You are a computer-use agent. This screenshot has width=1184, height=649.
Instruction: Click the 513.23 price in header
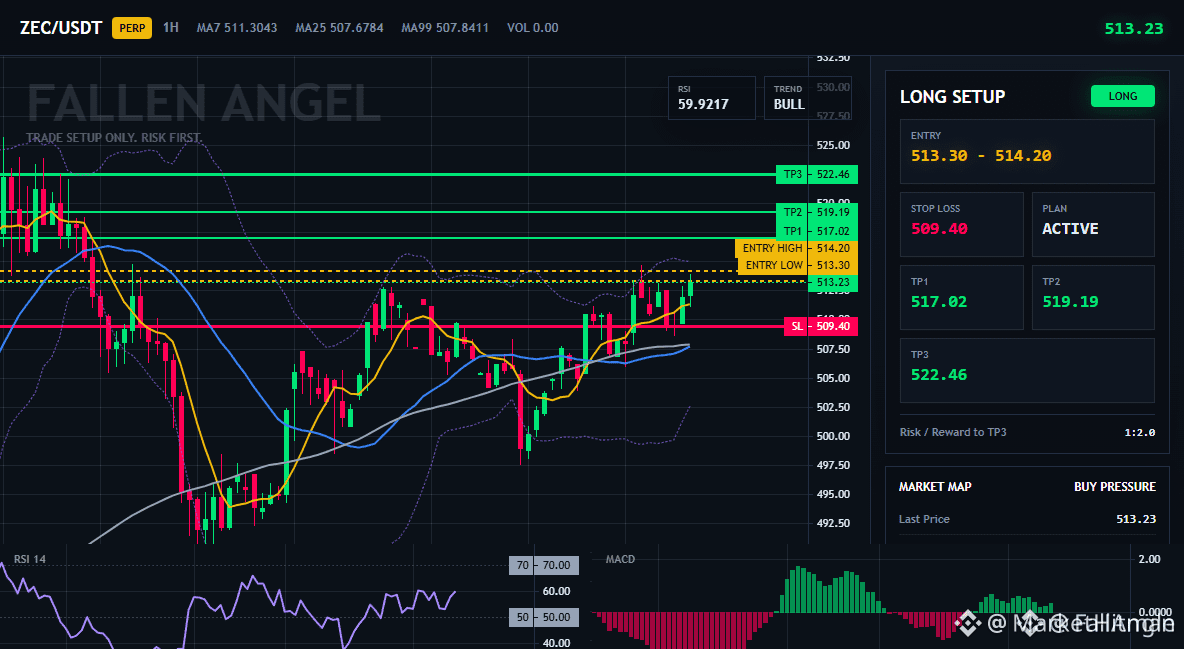click(1133, 29)
